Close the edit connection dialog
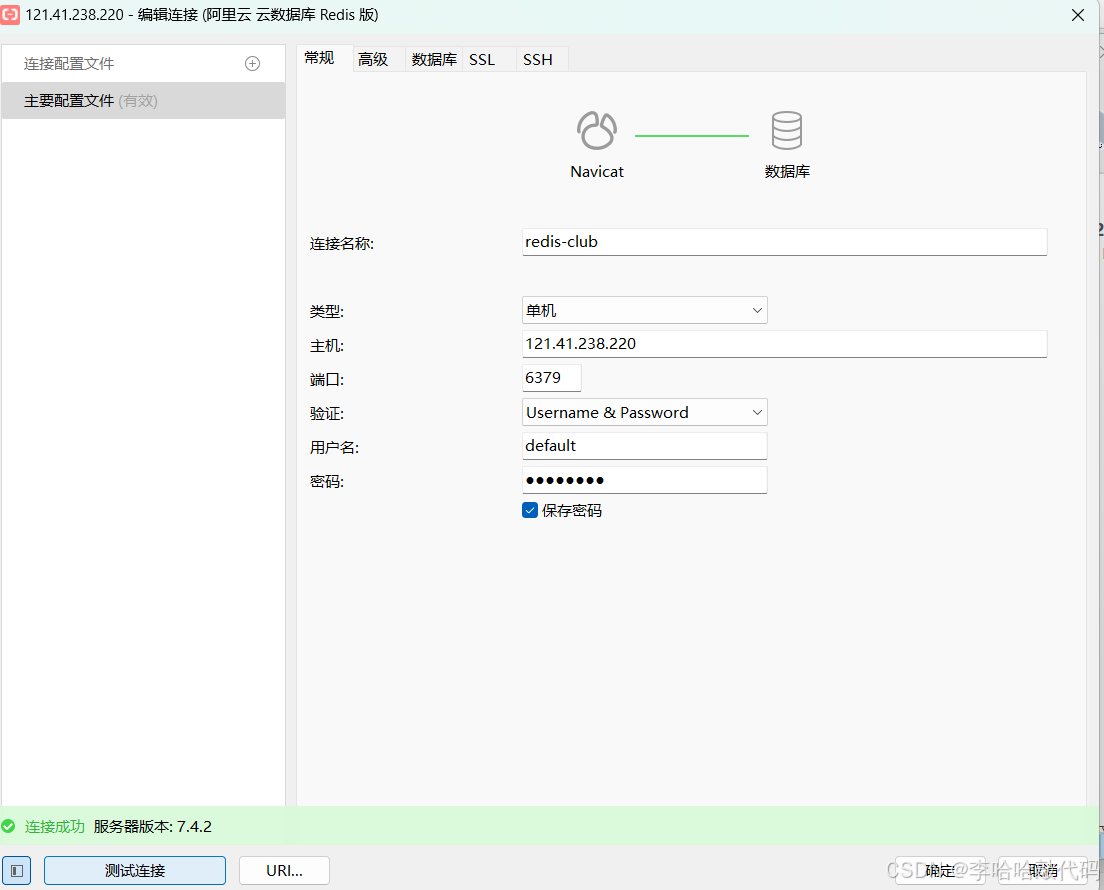Screen dimensions: 1104x890 coord(1077,15)
